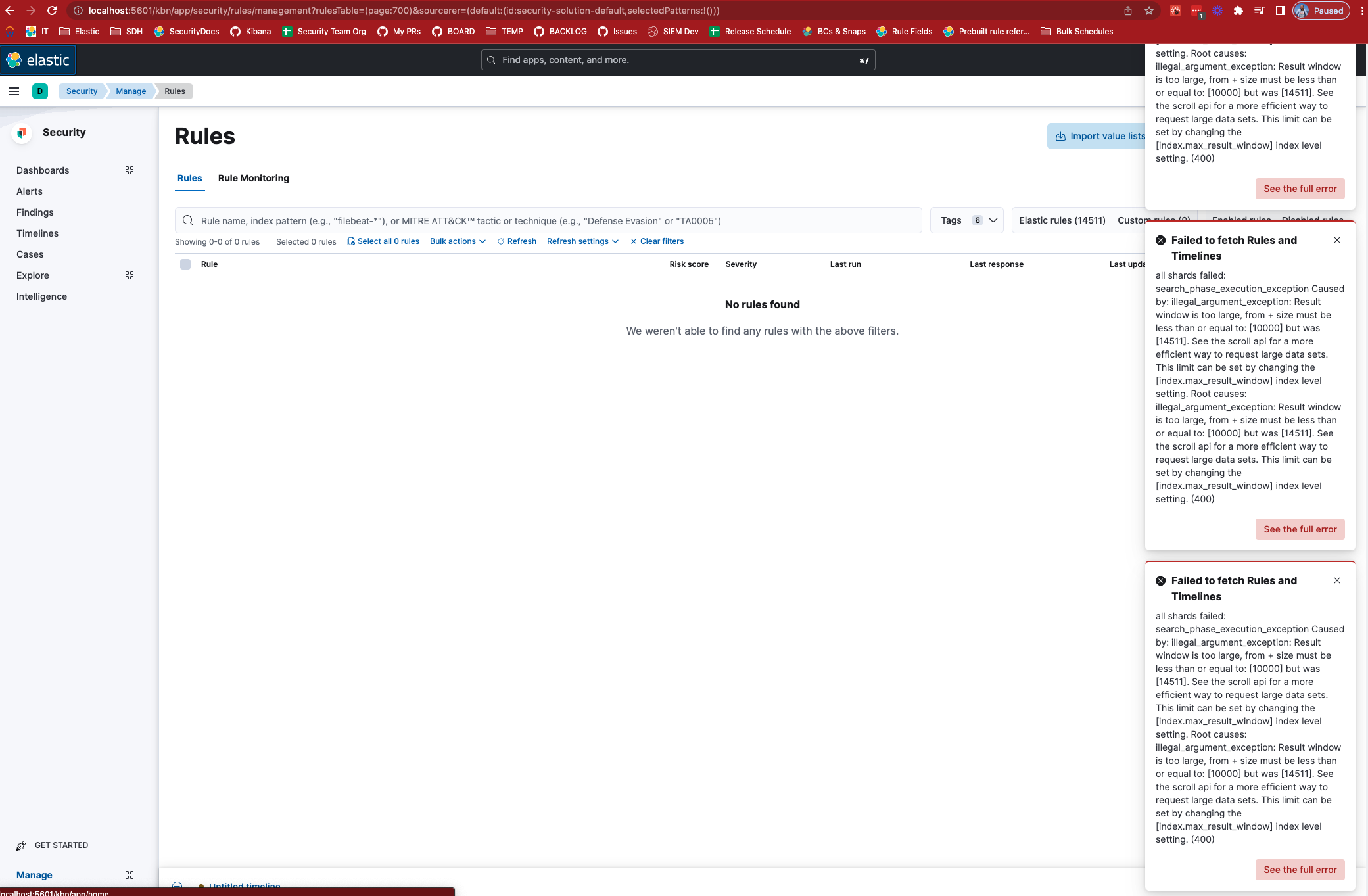Click the Security shield icon in sidebar
Viewport: 1368px width, 896px height.
[22, 133]
